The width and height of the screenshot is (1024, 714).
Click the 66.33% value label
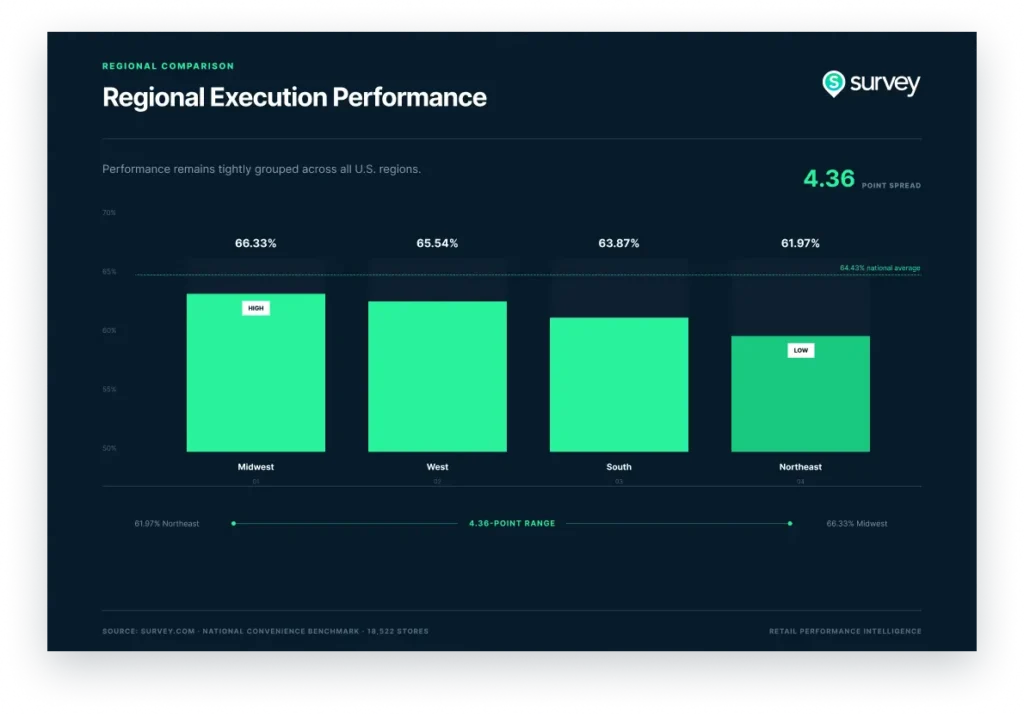pyautogui.click(x=256, y=243)
